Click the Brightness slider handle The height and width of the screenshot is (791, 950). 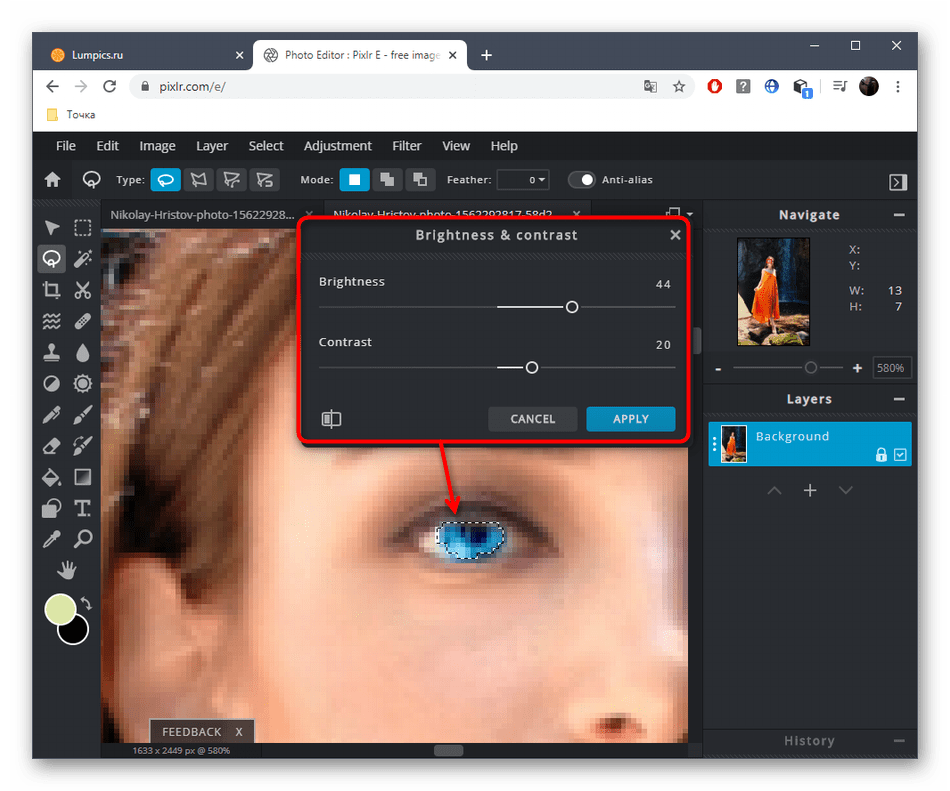572,307
